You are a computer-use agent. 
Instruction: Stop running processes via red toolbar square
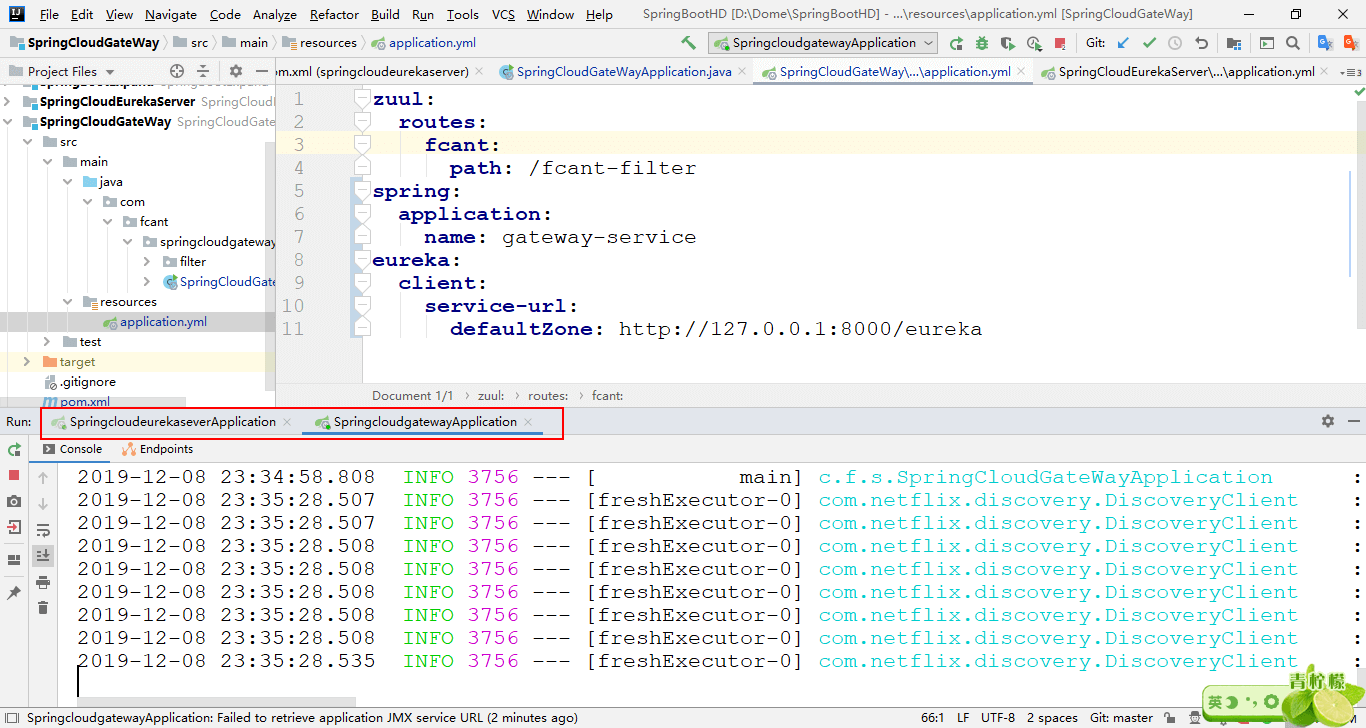(1061, 43)
